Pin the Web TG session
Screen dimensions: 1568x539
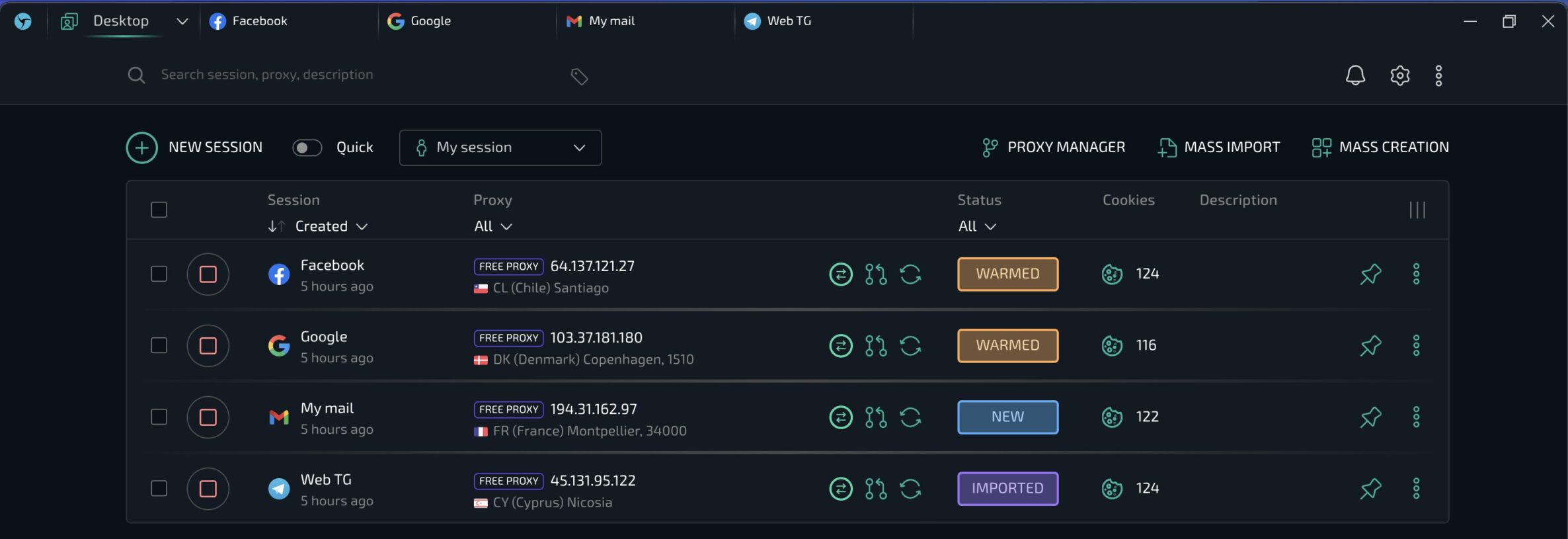(1370, 488)
